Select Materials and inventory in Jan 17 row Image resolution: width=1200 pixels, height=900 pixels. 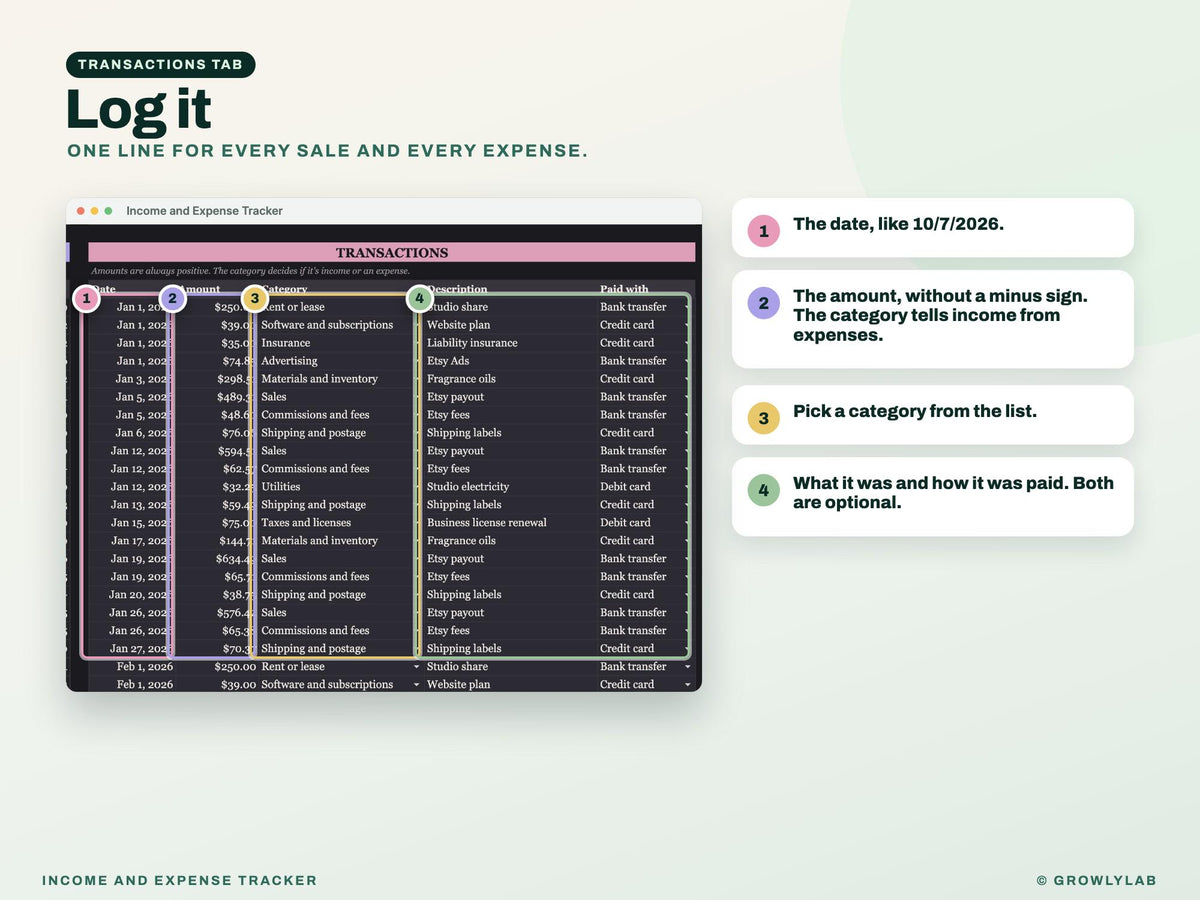[319, 541]
